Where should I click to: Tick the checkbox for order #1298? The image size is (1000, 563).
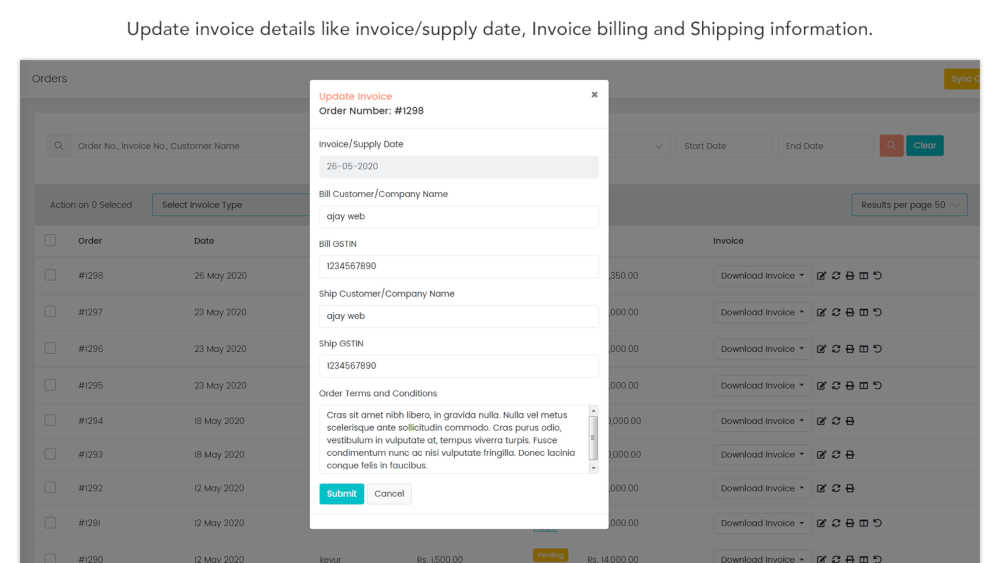tap(50, 275)
